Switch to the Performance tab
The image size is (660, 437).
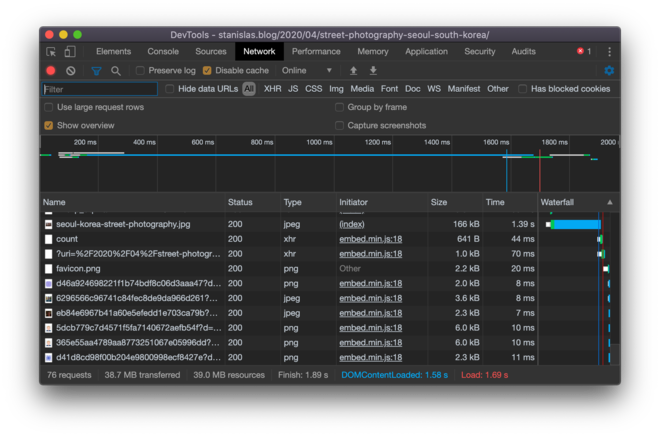coord(316,51)
